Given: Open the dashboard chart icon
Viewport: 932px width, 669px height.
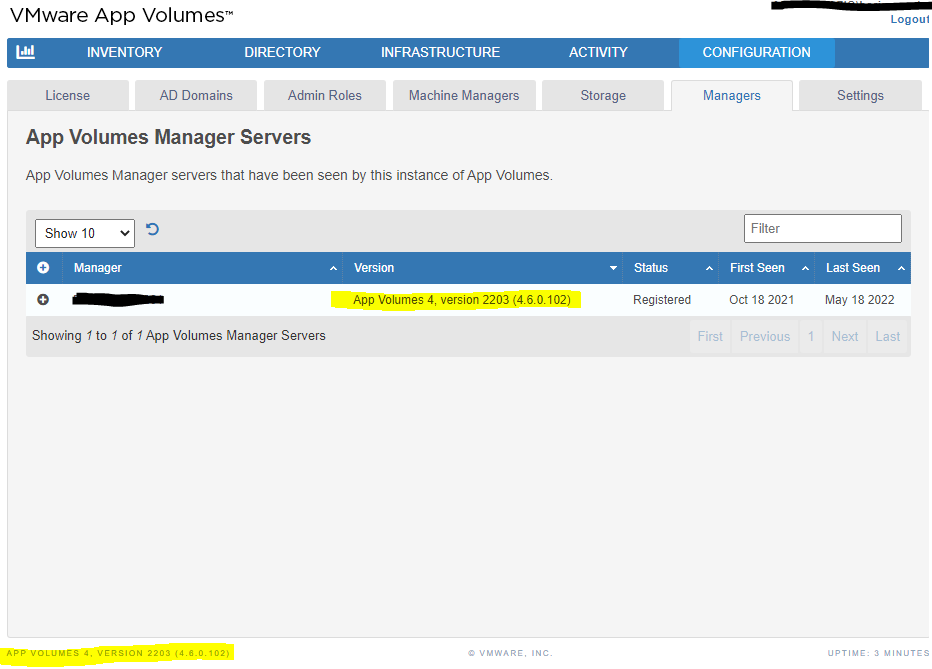Looking at the screenshot, I should (26, 52).
